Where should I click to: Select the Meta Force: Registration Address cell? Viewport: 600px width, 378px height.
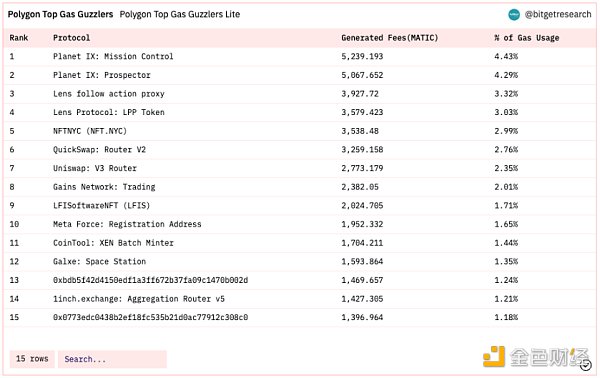[127, 224]
